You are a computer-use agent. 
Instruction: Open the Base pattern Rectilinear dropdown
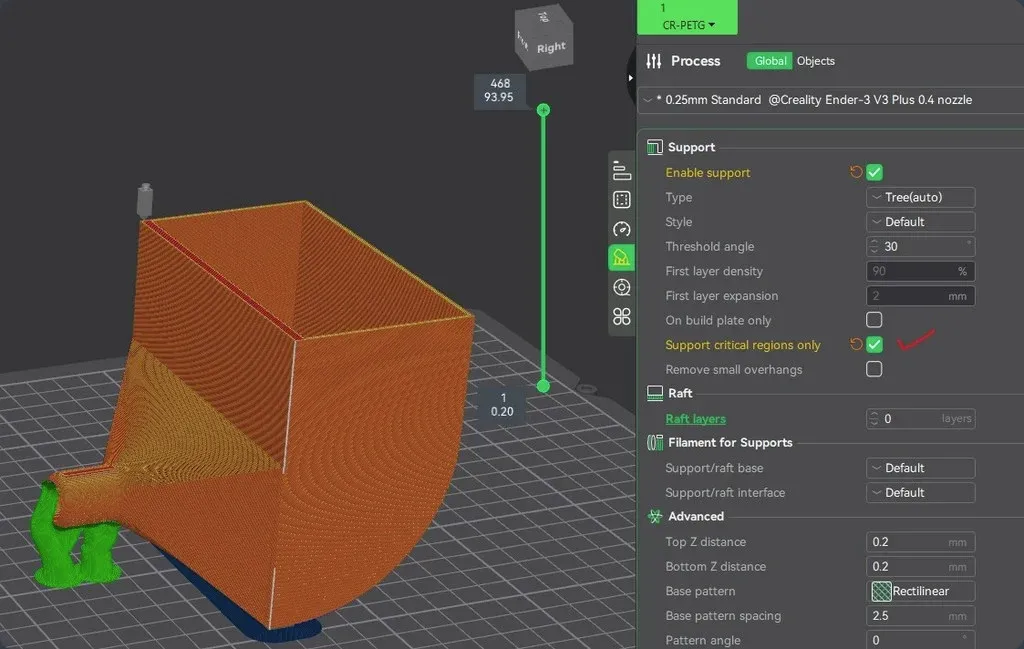[920, 591]
